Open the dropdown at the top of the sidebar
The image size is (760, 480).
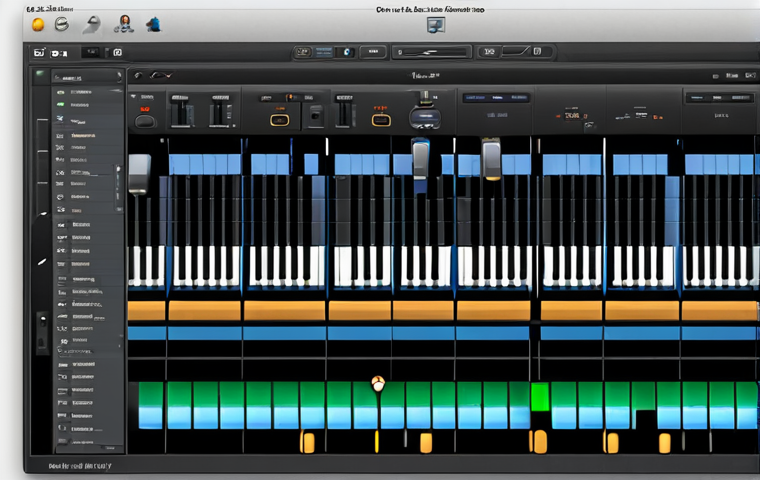(x=87, y=77)
